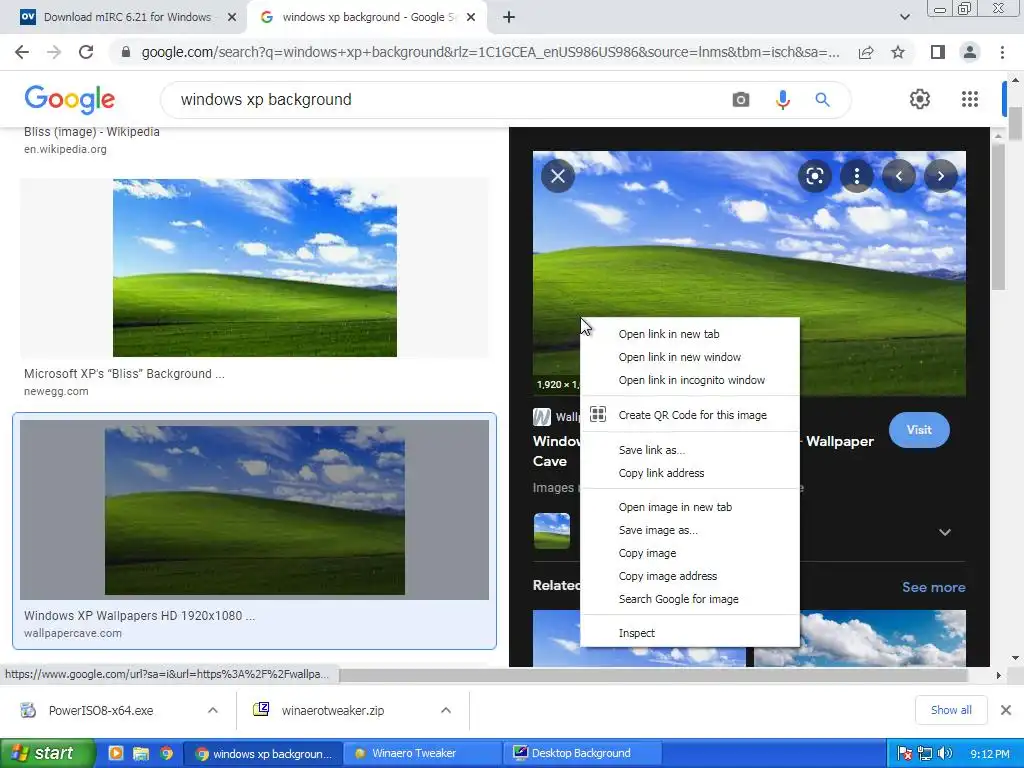This screenshot has width=1024, height=768.
Task: Open Google quick settings gear
Action: (920, 99)
